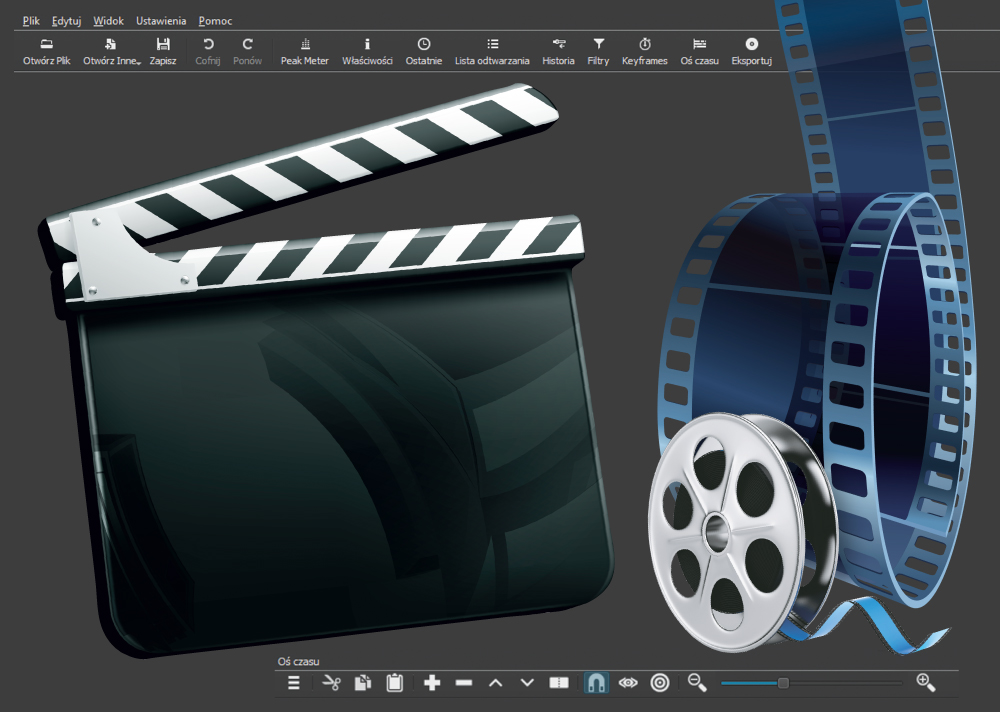
Task: Toggle scrub while dragging eye icon
Action: point(627,683)
